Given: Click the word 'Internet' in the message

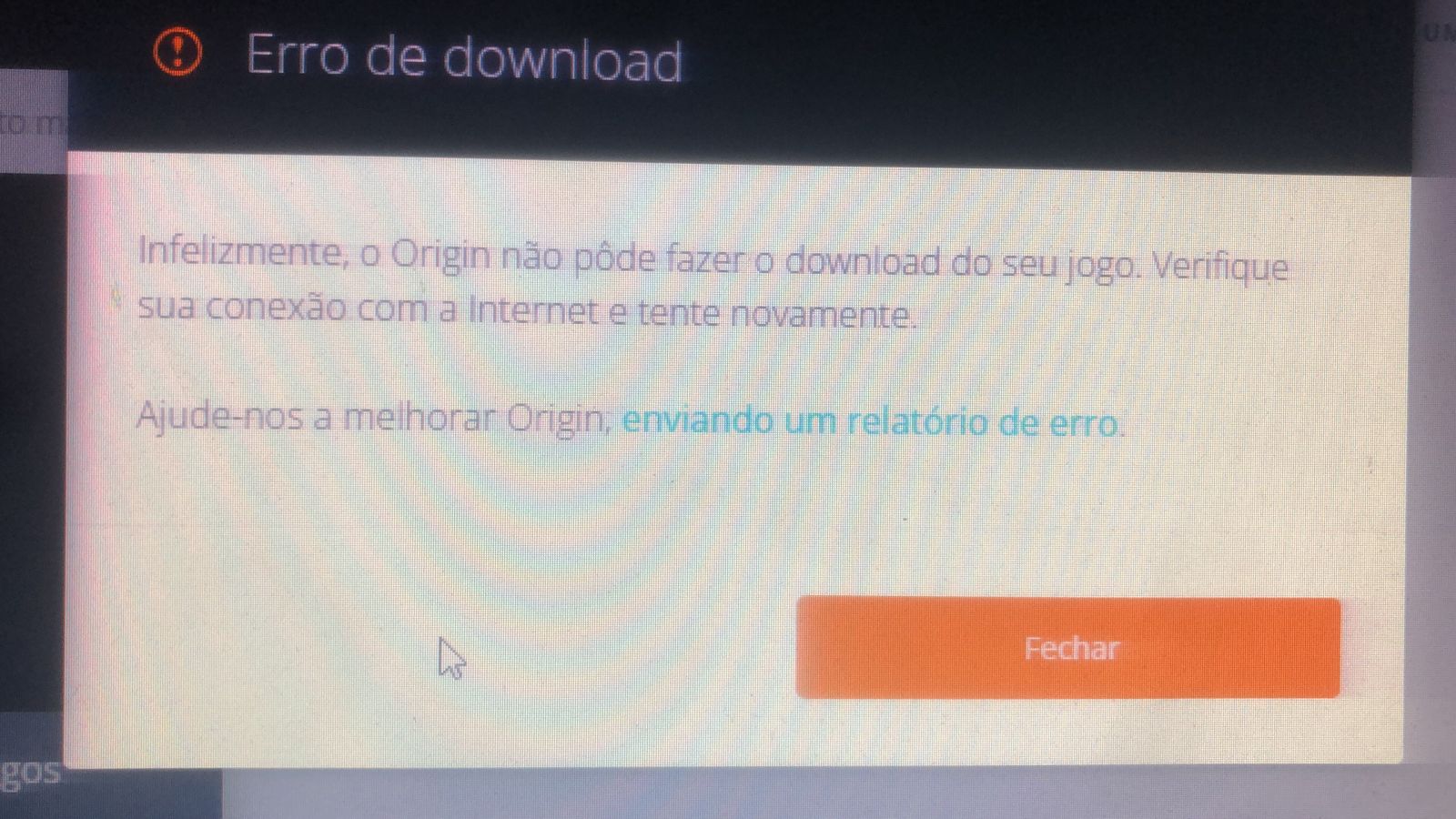Looking at the screenshot, I should [533, 311].
